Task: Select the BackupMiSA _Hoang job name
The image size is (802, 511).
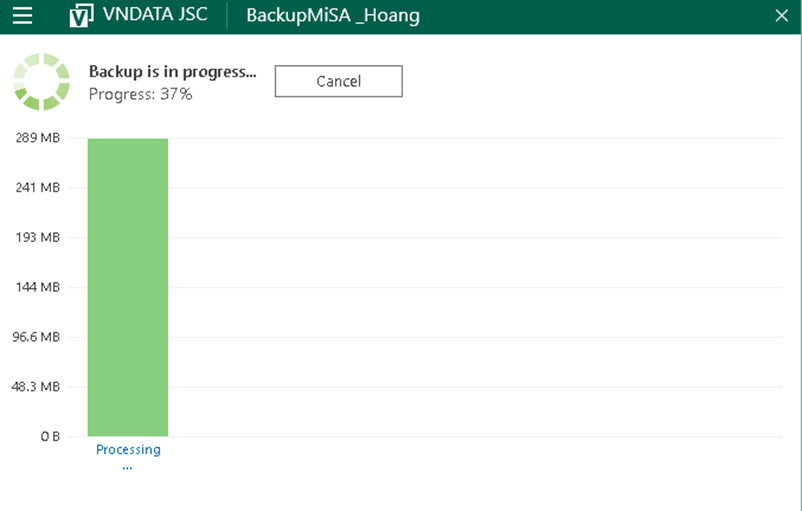Action: pos(333,16)
